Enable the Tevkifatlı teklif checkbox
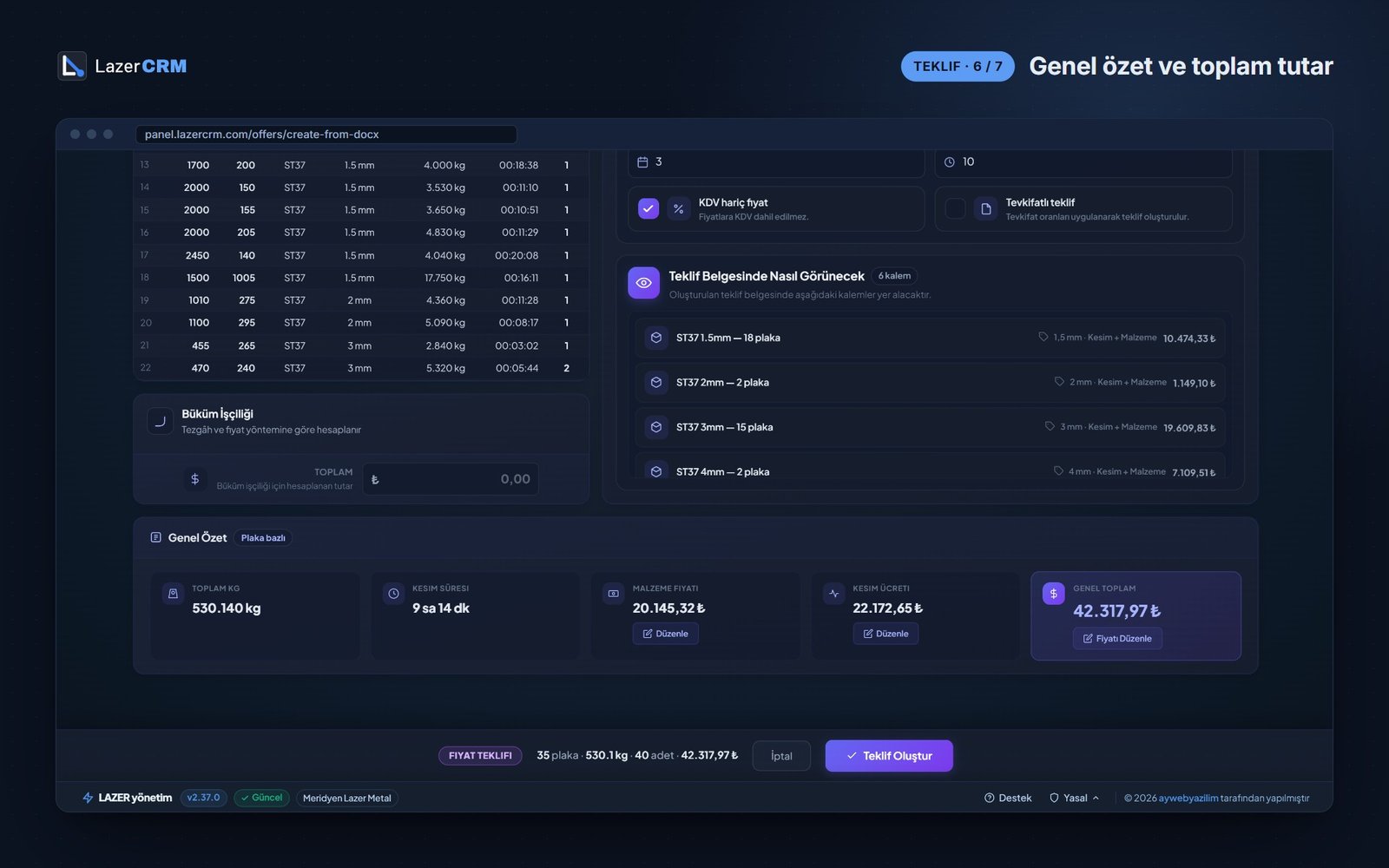This screenshot has width=1389, height=868. 955,208
